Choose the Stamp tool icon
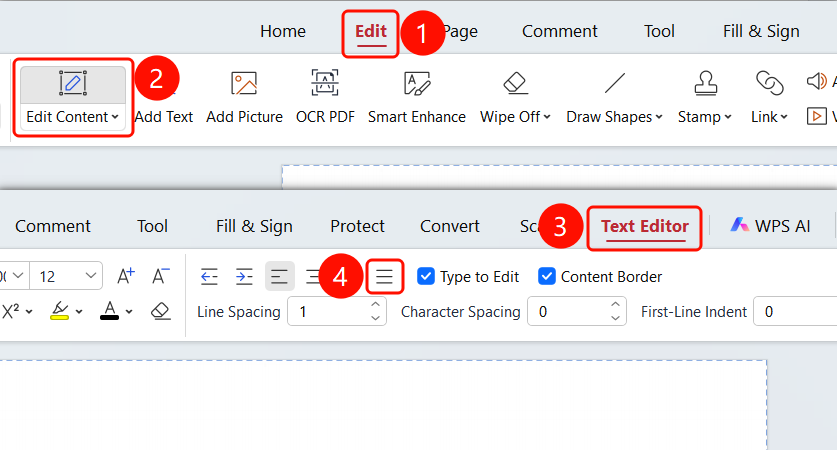 coord(705,83)
